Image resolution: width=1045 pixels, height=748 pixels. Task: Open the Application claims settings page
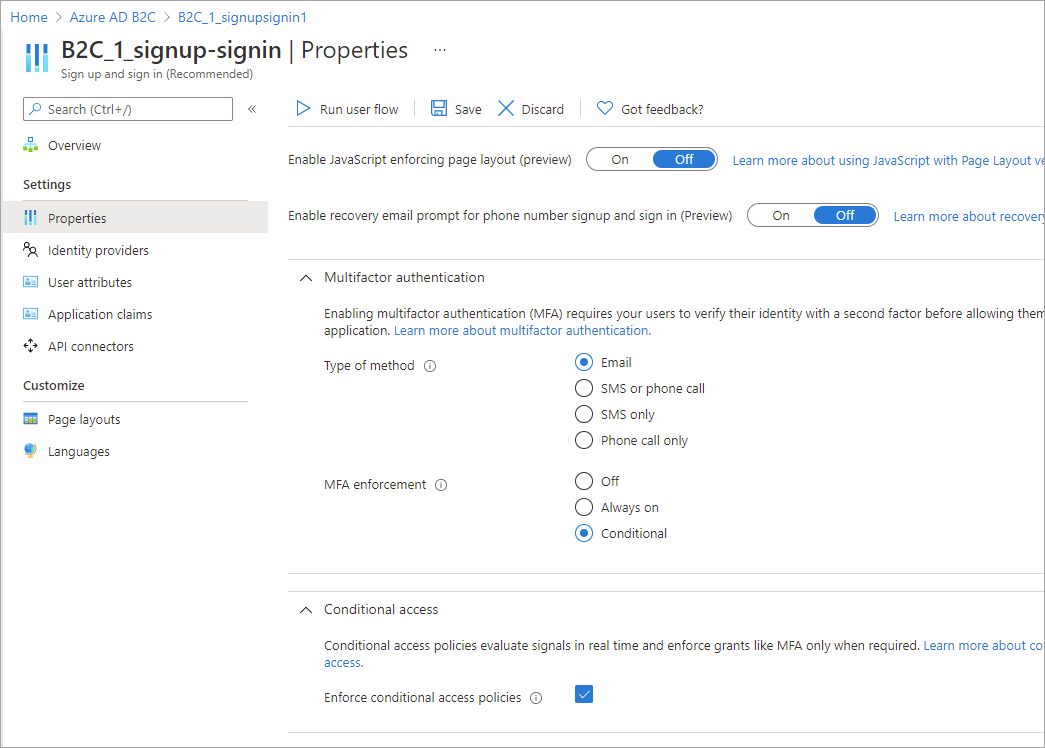[x=100, y=313]
